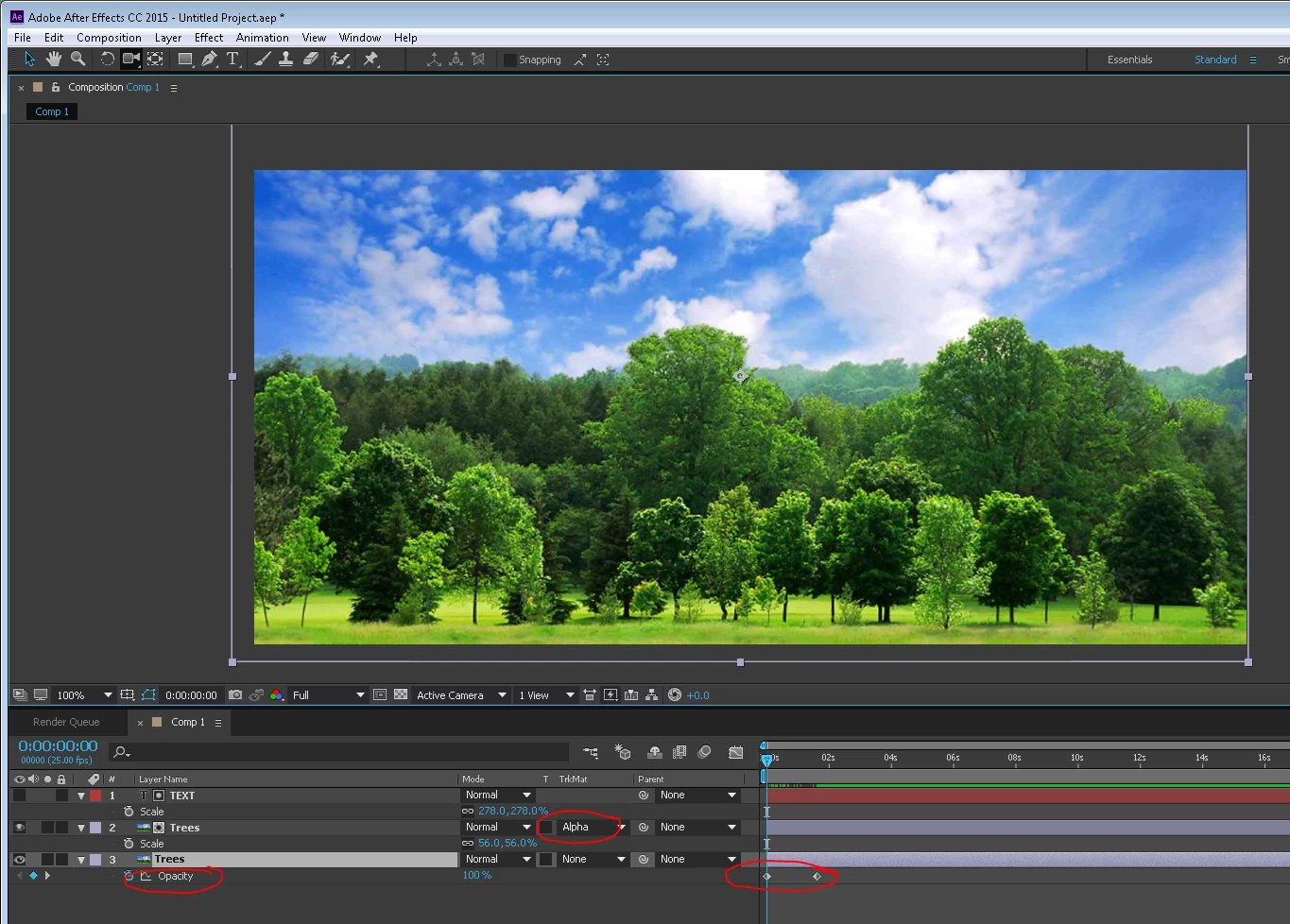
Task: Toggle the Region of Interest icon
Action: point(380,694)
